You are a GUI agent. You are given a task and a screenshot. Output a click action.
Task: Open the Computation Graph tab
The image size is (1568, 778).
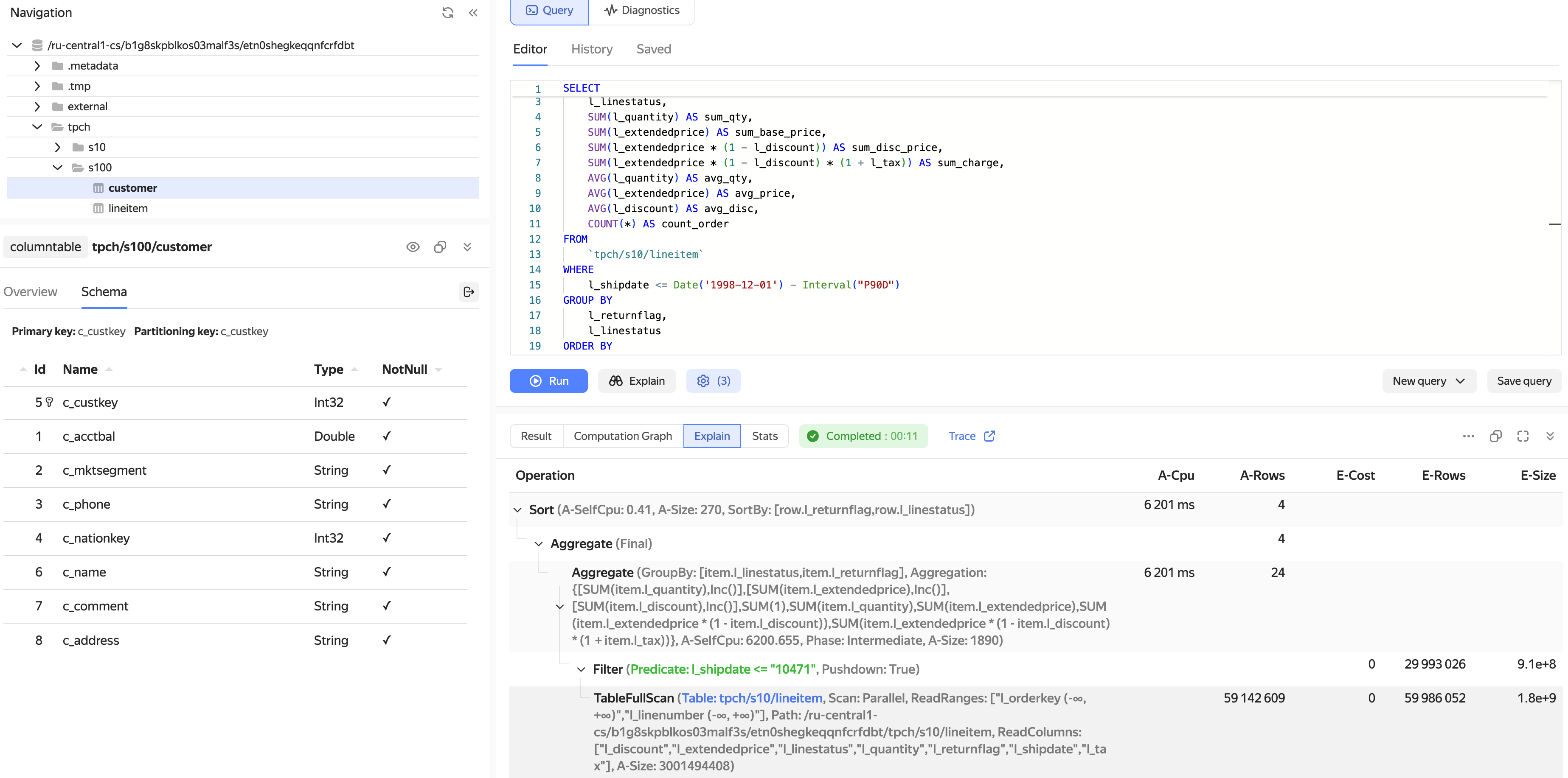(x=622, y=436)
